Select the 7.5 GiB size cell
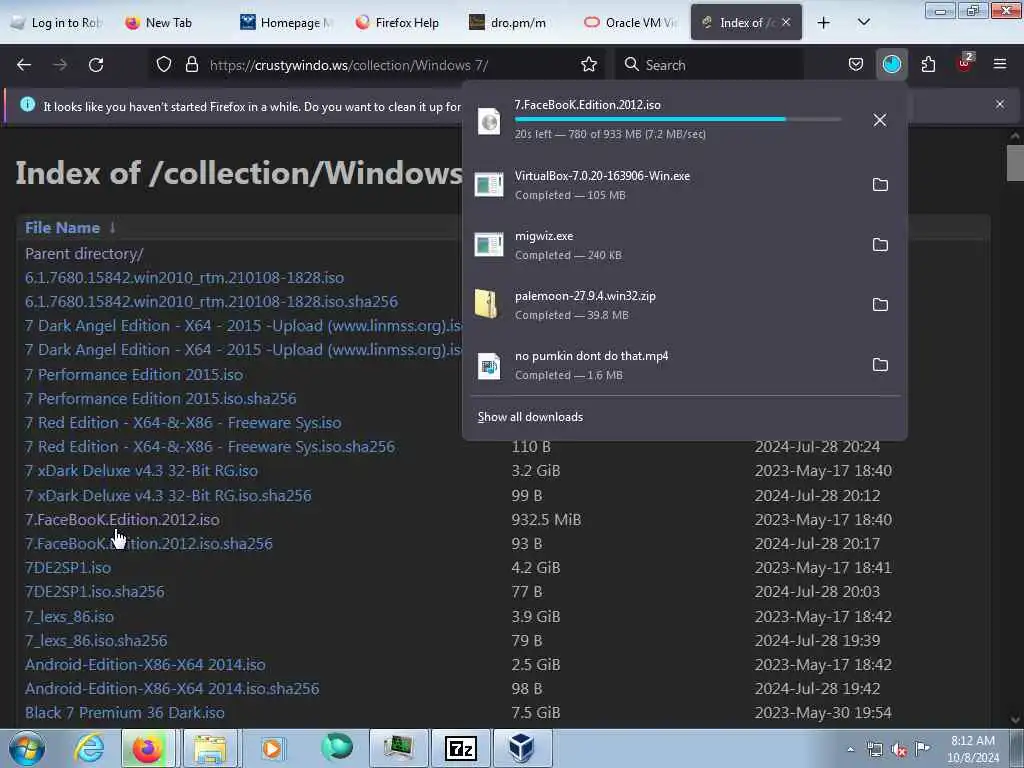This screenshot has width=1024, height=768. coord(536,712)
